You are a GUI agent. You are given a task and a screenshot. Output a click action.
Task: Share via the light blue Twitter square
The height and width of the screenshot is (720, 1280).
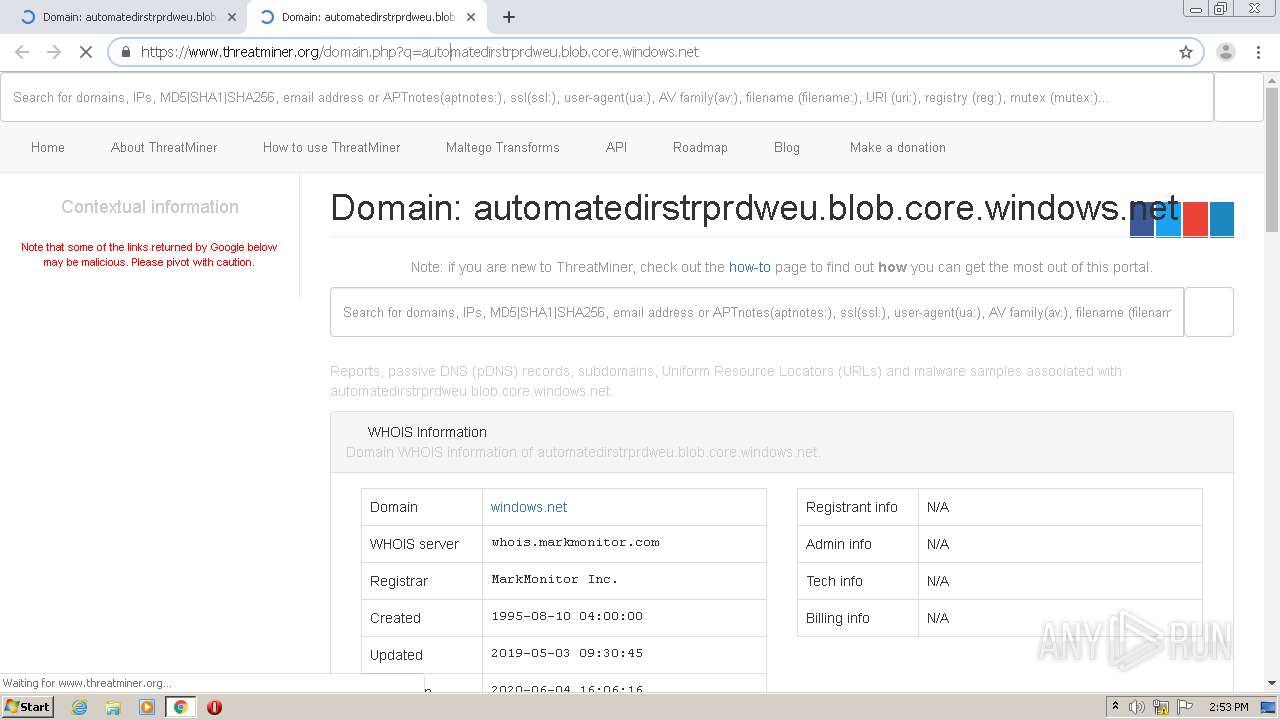(1168, 219)
